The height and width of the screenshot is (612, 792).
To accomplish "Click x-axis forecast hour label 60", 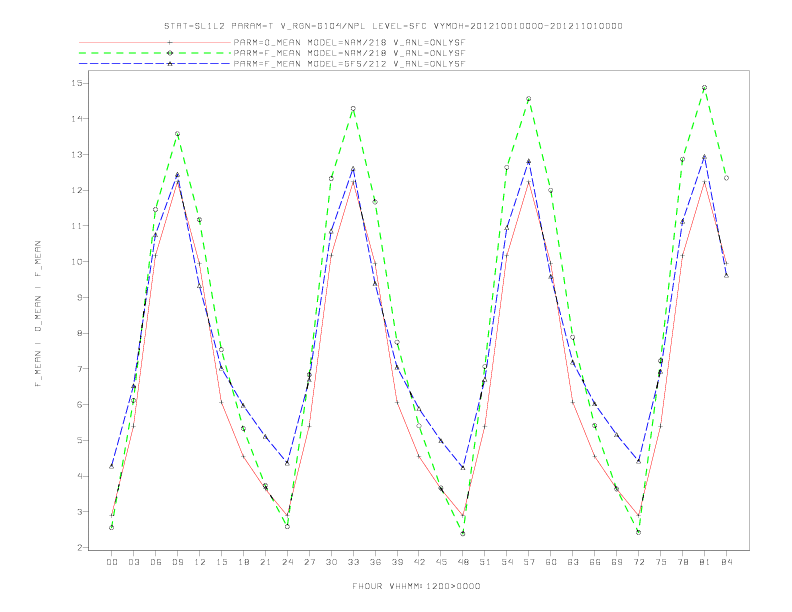I will click(x=551, y=562).
